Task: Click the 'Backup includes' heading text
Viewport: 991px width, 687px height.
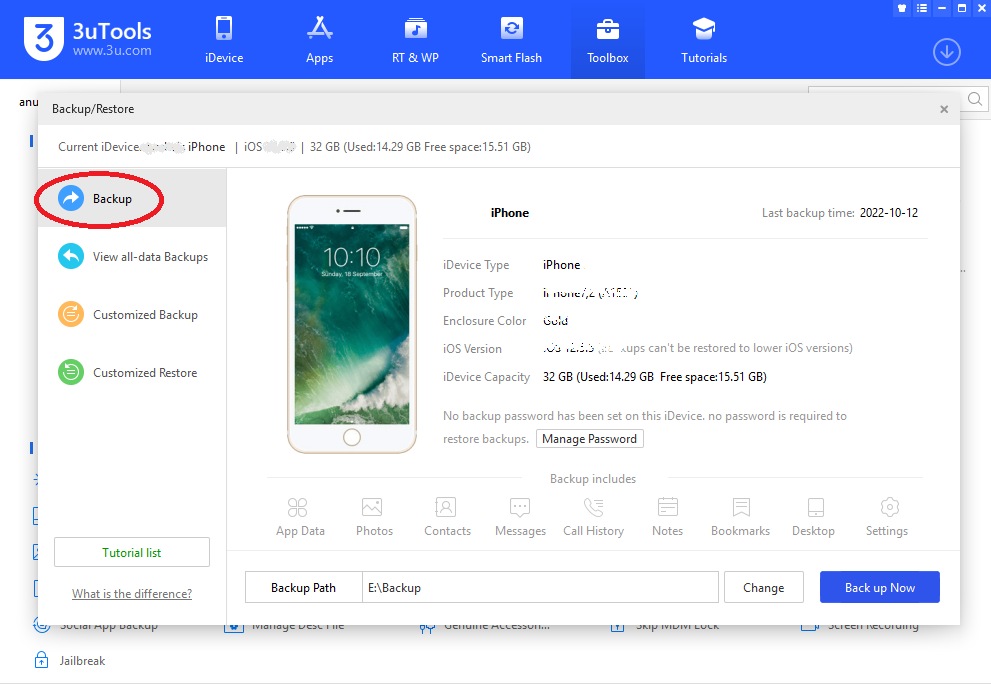Action: click(x=593, y=478)
